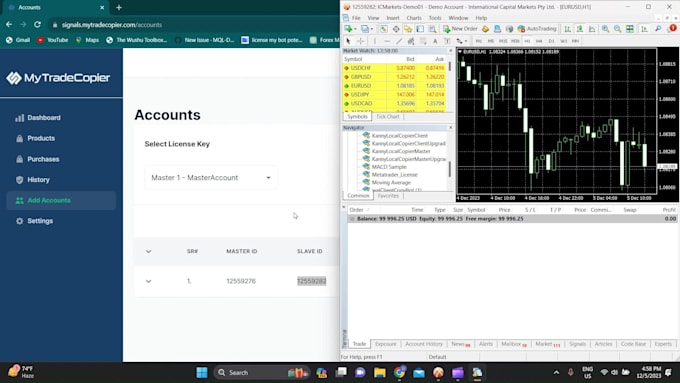680x383 pixels.
Task: Click the Market Watch vertical scrollbar
Action: [450, 66]
